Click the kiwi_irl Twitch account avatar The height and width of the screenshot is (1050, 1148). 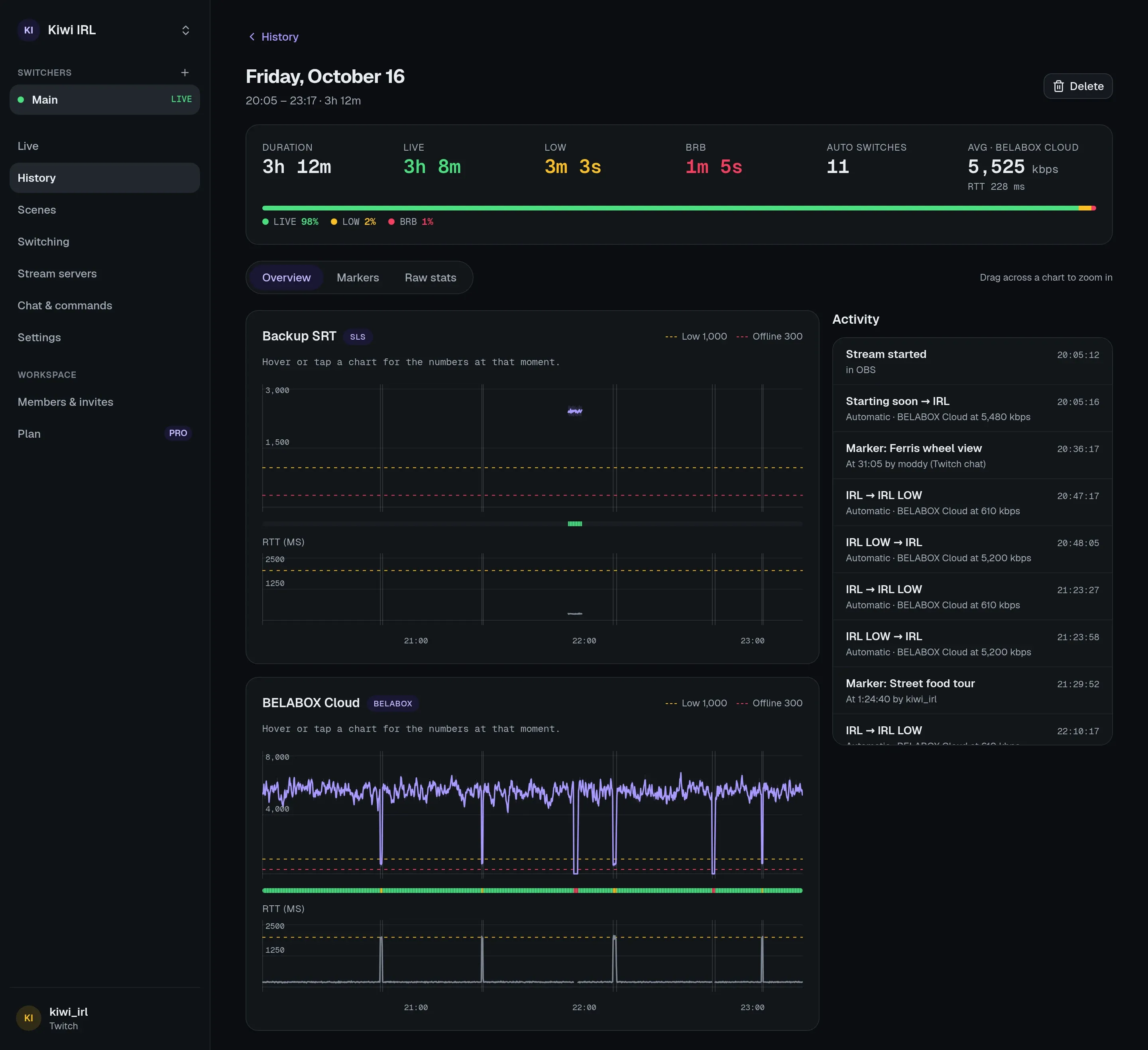(28, 1018)
